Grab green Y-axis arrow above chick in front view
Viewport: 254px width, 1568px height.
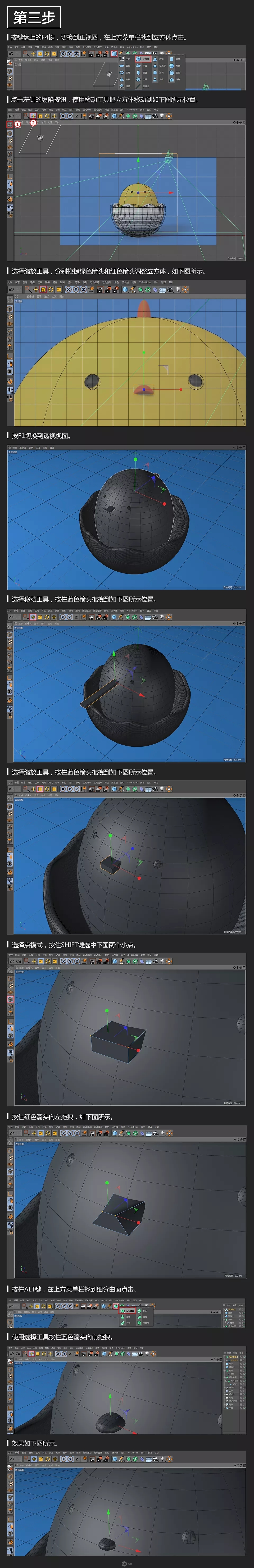pos(138,159)
